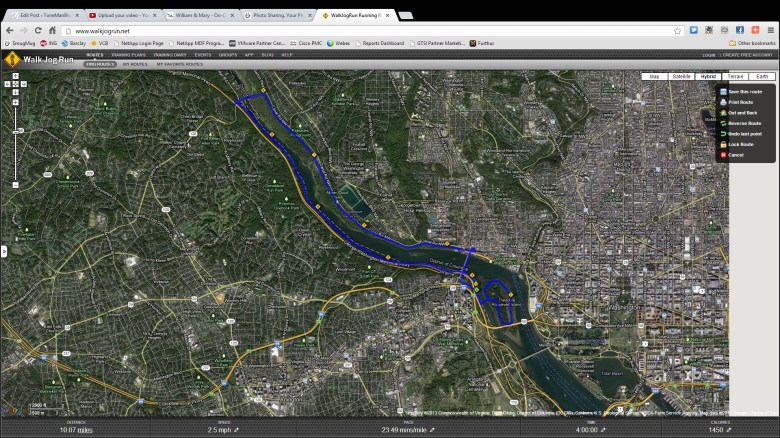This screenshot has height=438, width=780.
Task: Click the Save this route disk icon
Action: [x=723, y=92]
